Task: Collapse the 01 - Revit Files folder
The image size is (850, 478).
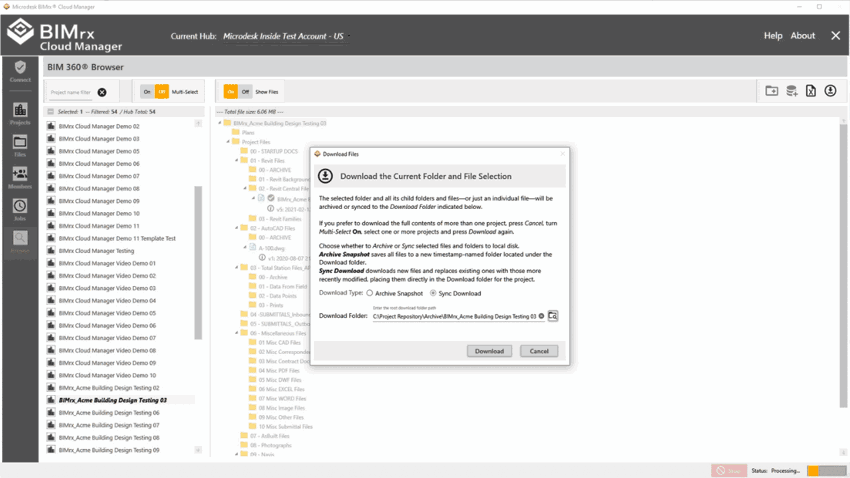Action: (237, 160)
